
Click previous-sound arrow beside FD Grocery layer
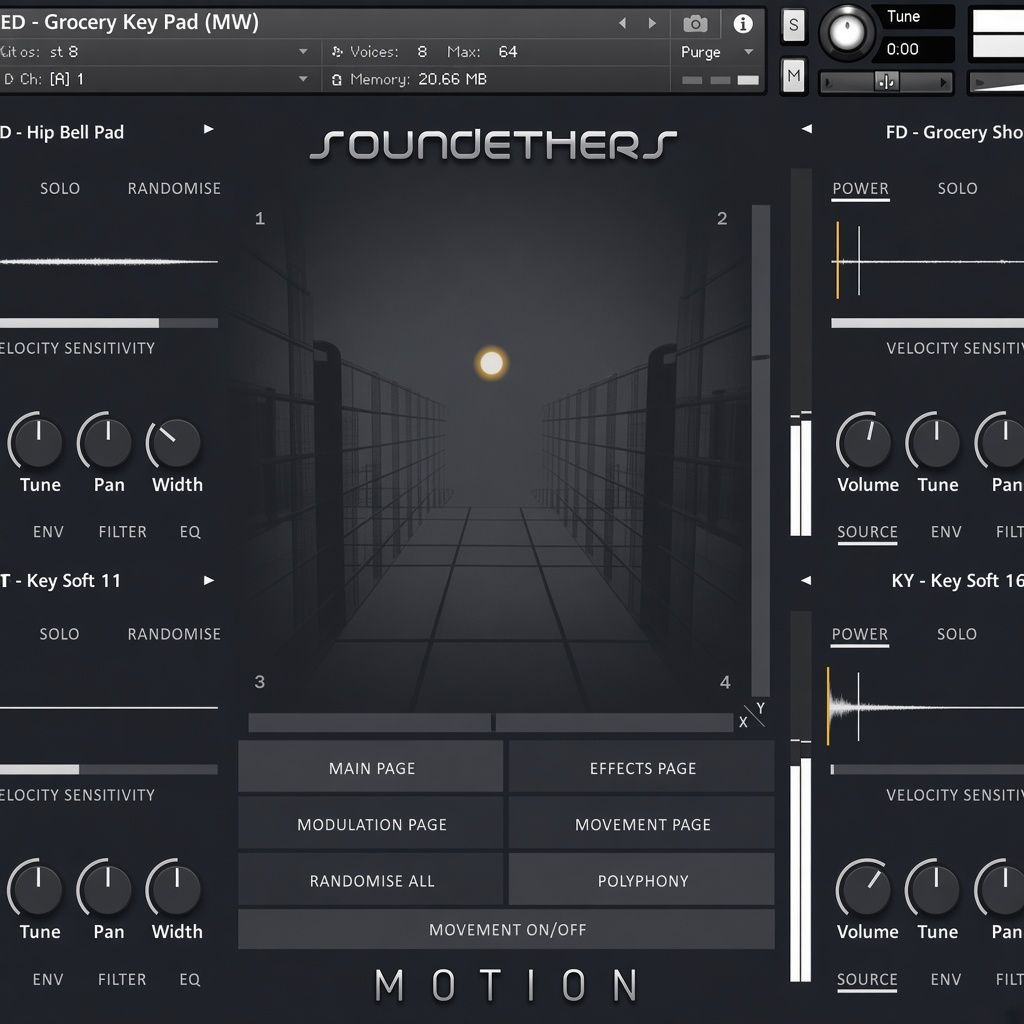pyautogui.click(x=807, y=129)
